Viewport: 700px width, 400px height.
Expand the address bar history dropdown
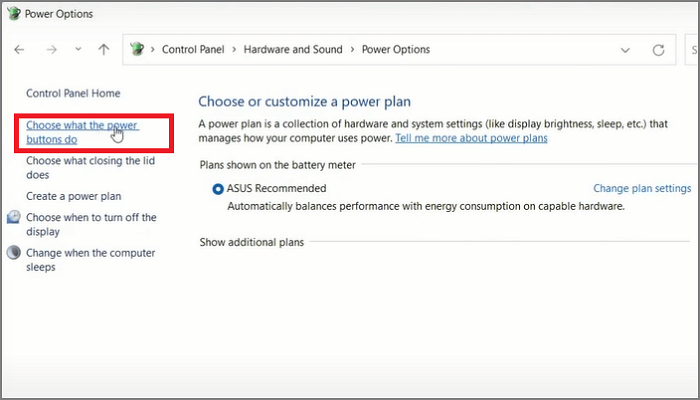click(x=626, y=50)
